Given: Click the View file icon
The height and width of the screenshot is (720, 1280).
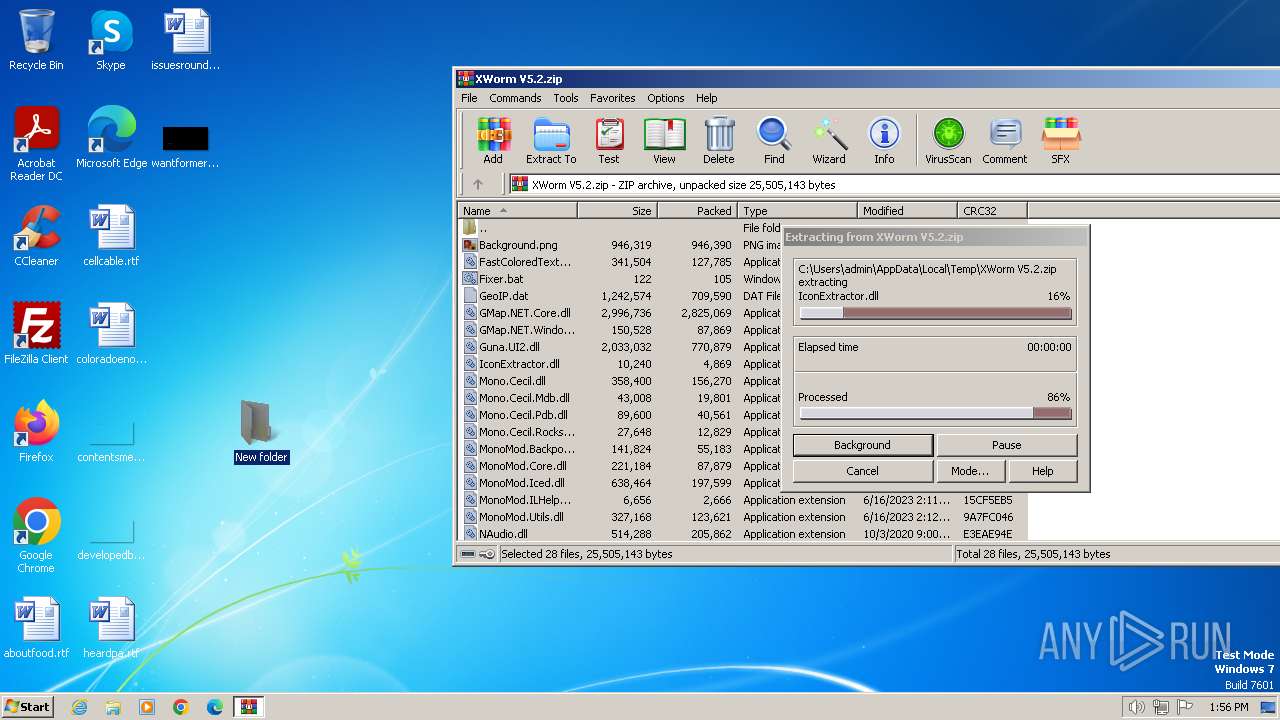Looking at the screenshot, I should pyautogui.click(x=664, y=141).
